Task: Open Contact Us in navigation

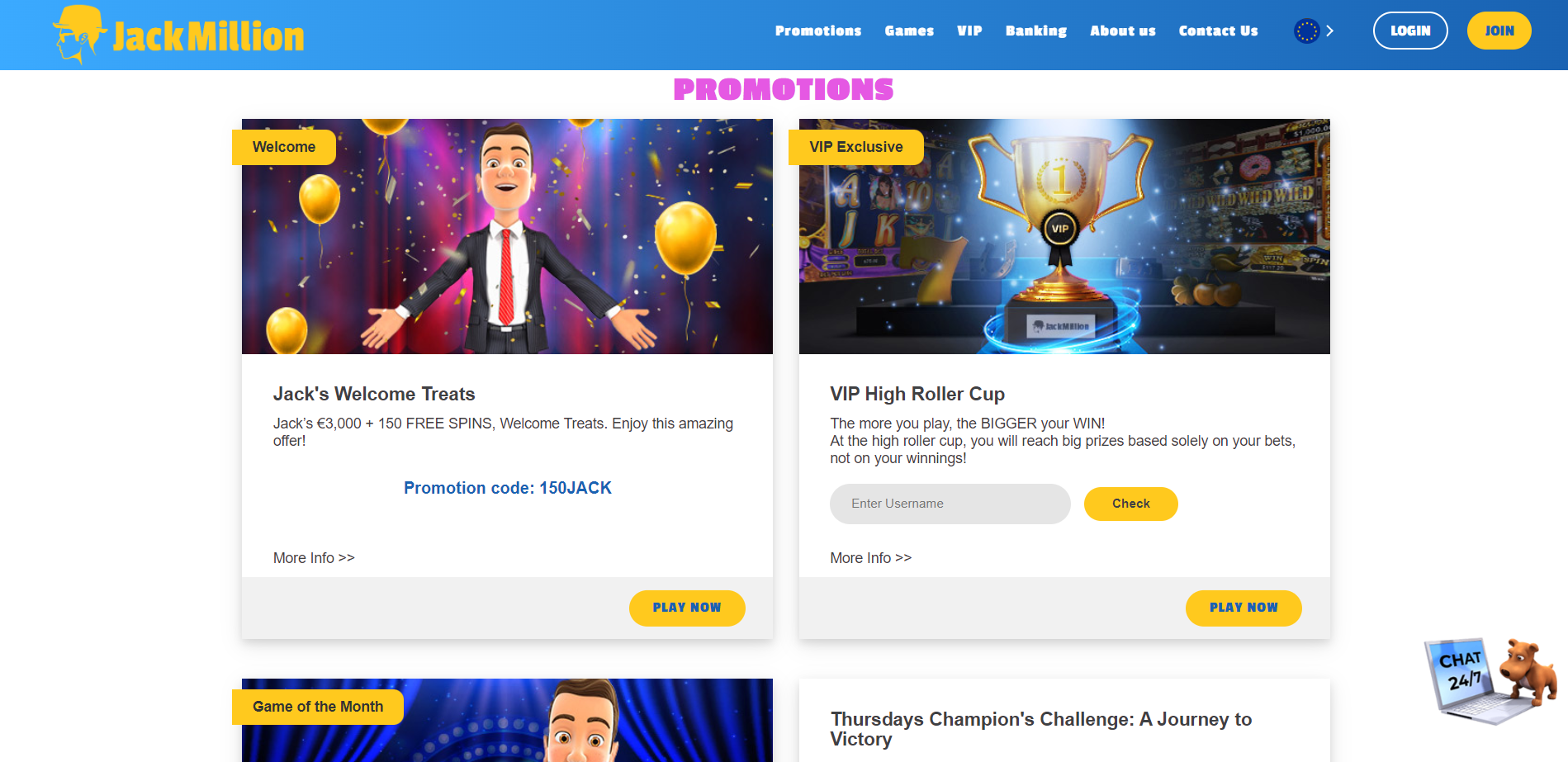Action: click(1218, 31)
